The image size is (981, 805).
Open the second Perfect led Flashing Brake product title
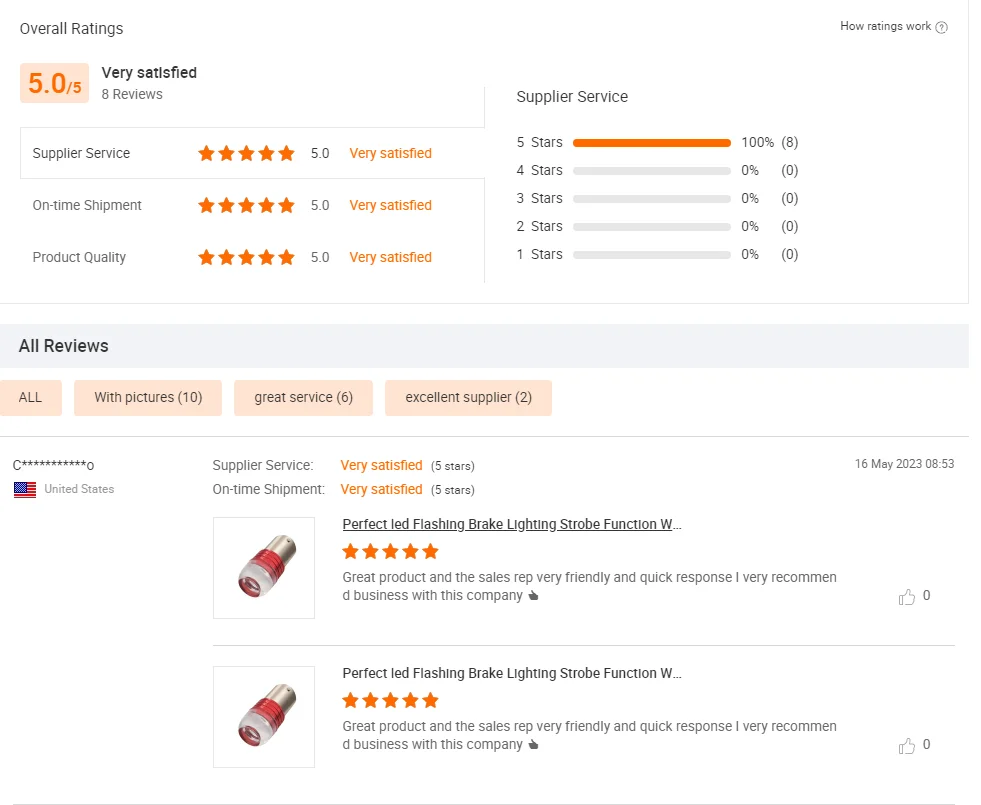[x=512, y=673]
